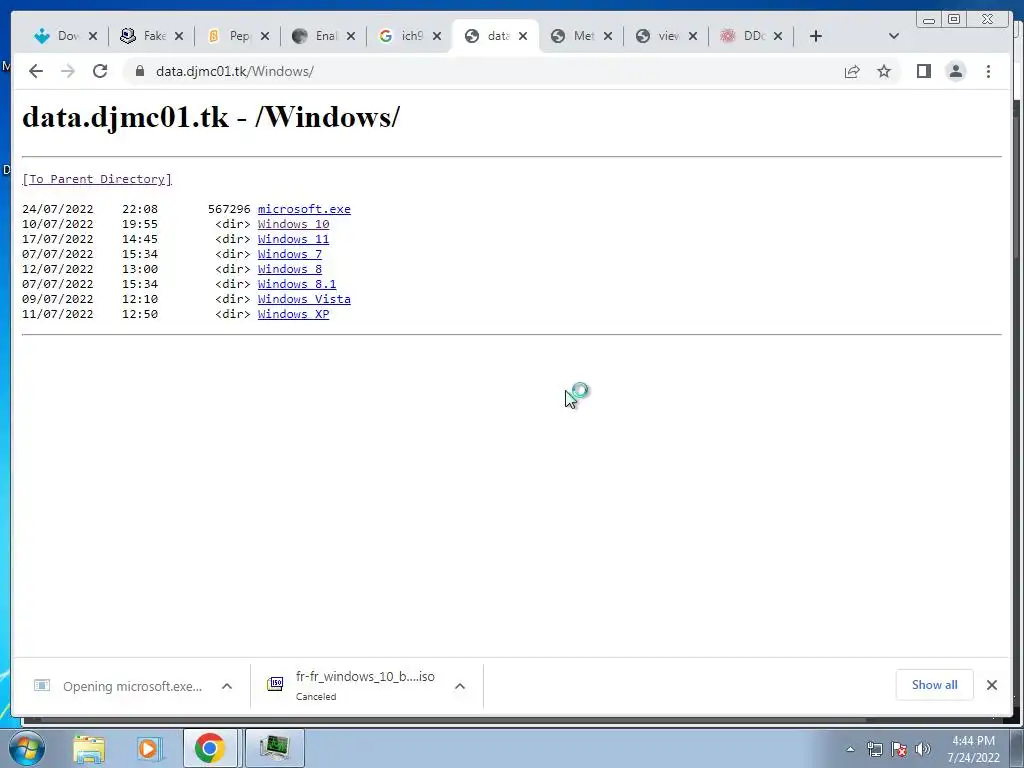Click Show all downloads button
Viewport: 1024px width, 768px height.
(x=935, y=684)
